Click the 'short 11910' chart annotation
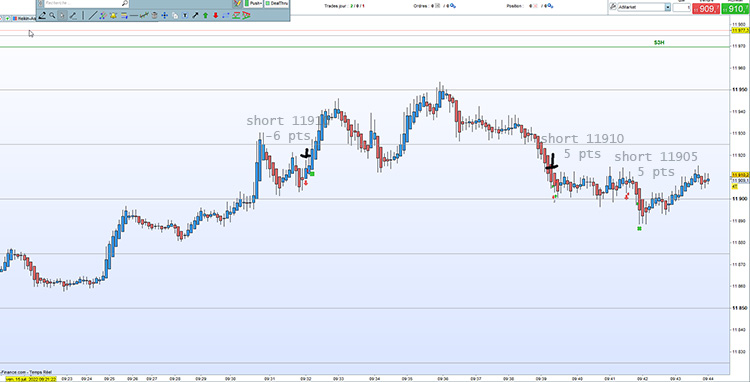Screen dimensions: 750x382 tap(582, 139)
